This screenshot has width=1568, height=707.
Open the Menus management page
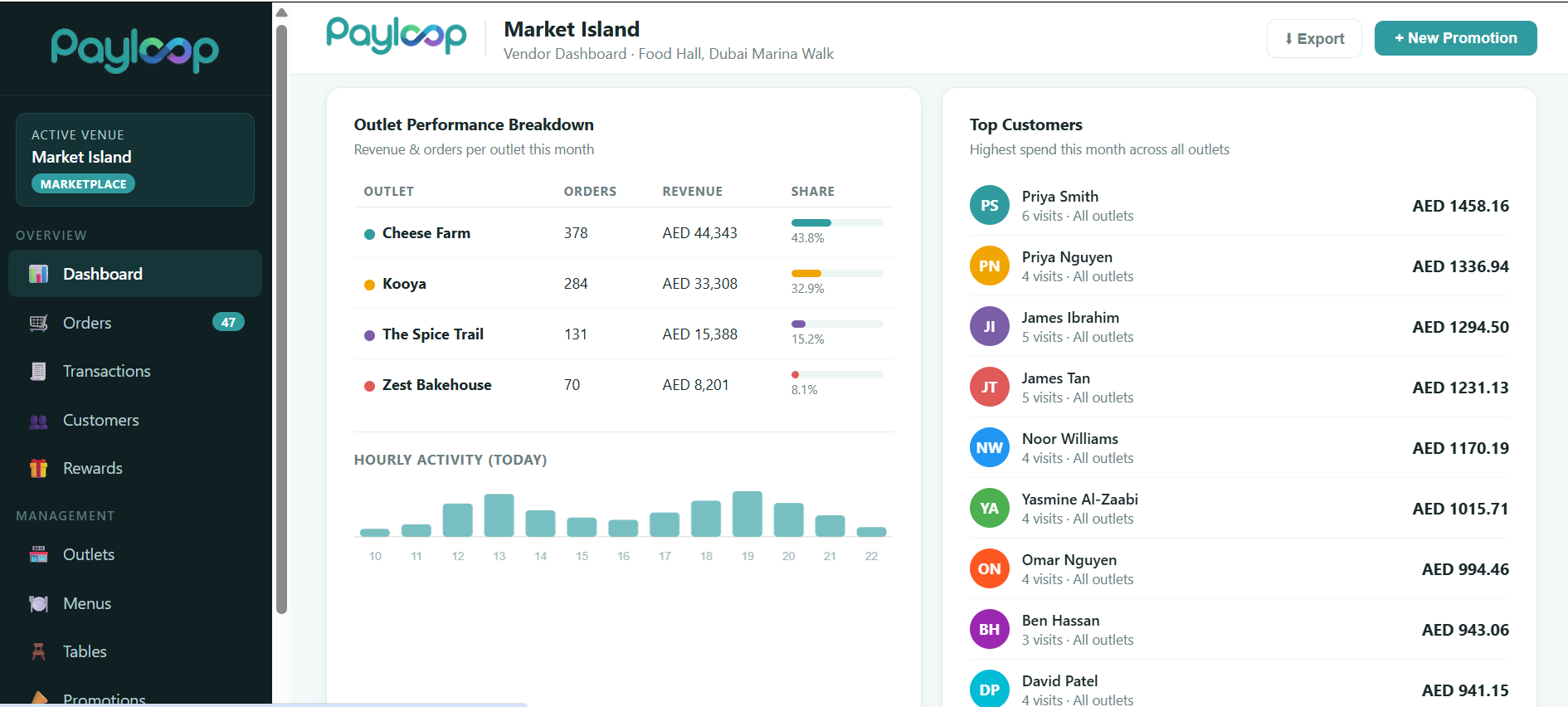point(135,603)
